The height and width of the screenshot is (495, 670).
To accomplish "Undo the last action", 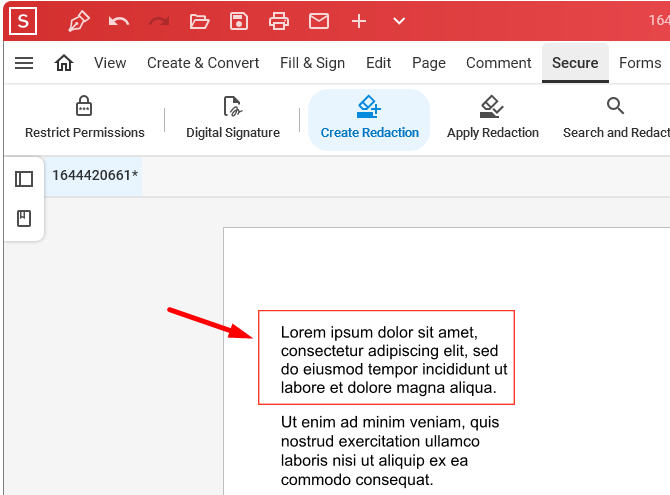I will (118, 21).
